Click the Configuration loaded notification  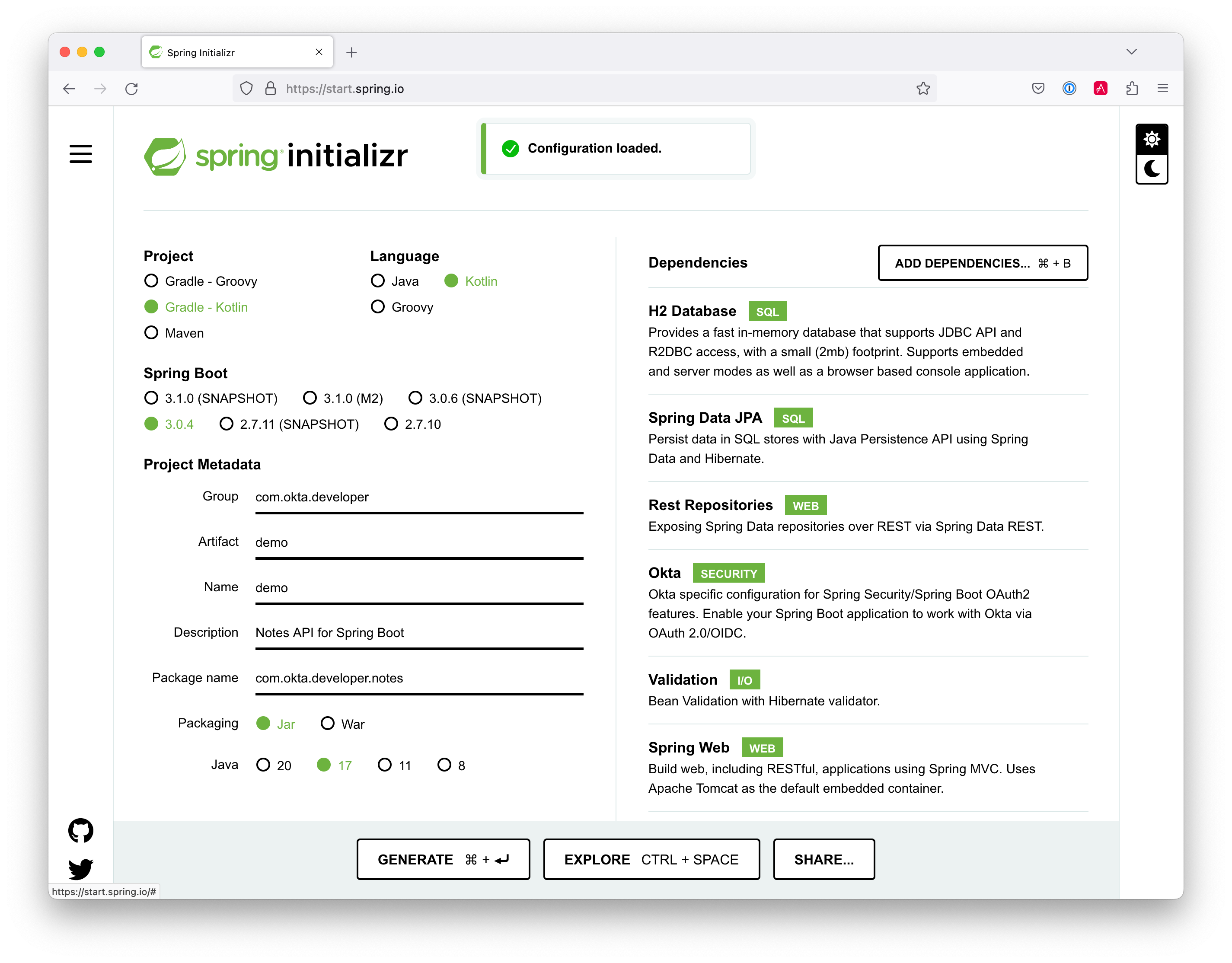click(616, 148)
